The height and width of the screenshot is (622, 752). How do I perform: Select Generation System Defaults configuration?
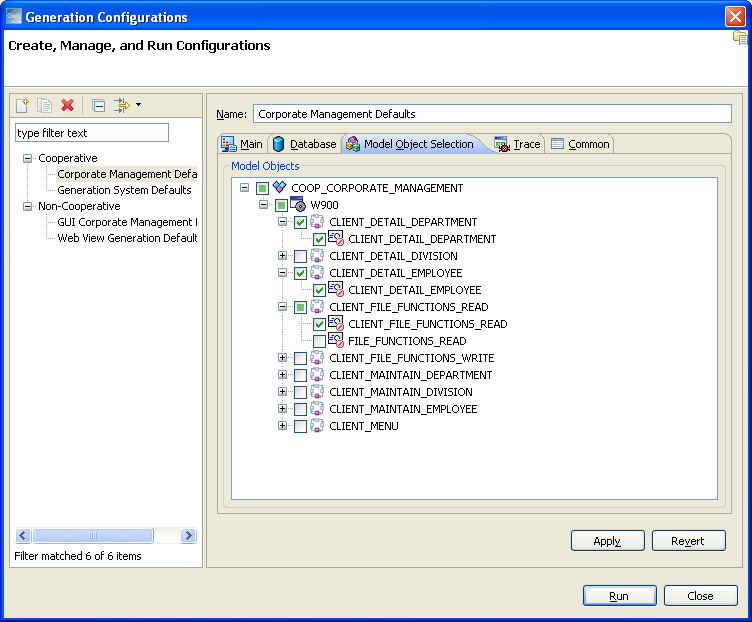(124, 190)
